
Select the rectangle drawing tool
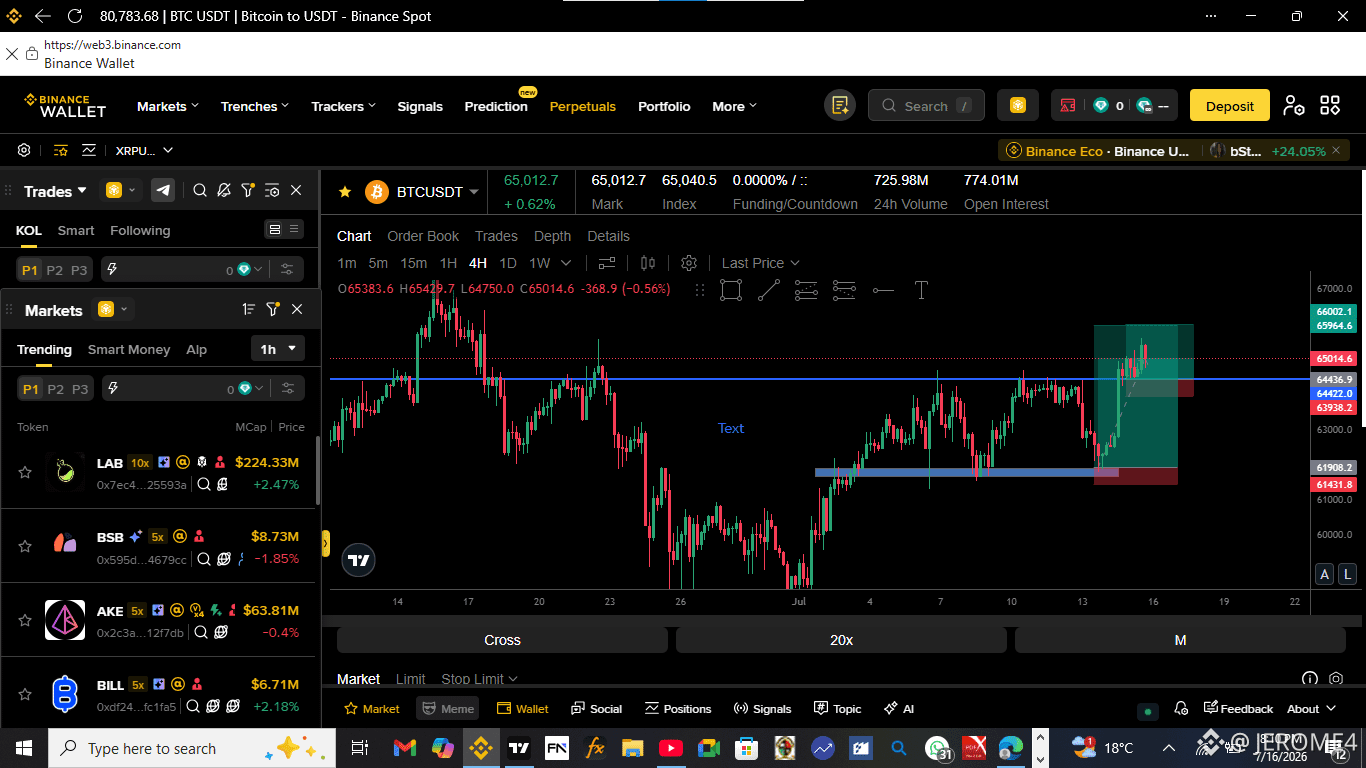point(731,290)
